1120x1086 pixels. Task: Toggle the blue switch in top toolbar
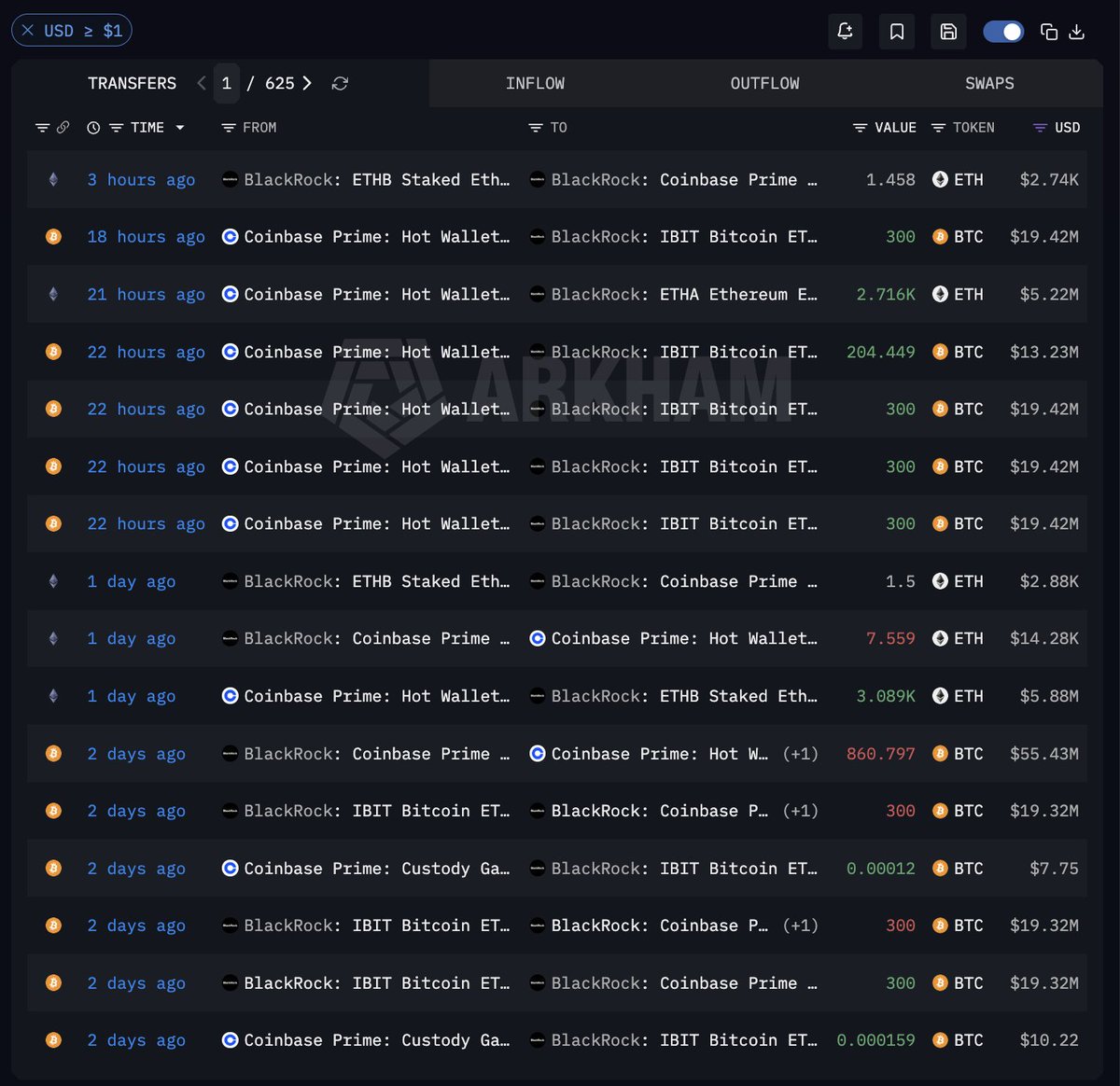coord(1003,32)
